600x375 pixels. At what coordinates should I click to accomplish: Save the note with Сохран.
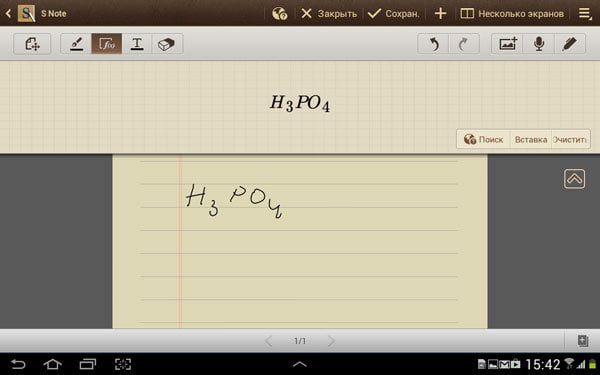(393, 14)
